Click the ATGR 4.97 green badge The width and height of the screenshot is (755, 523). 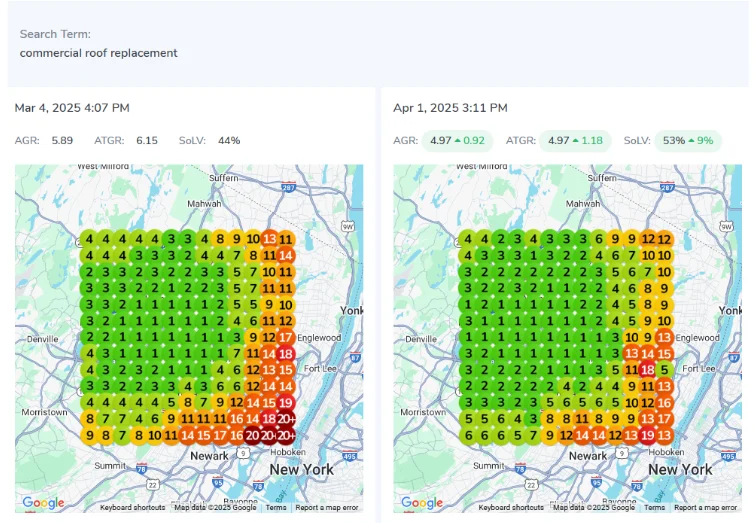575,141
